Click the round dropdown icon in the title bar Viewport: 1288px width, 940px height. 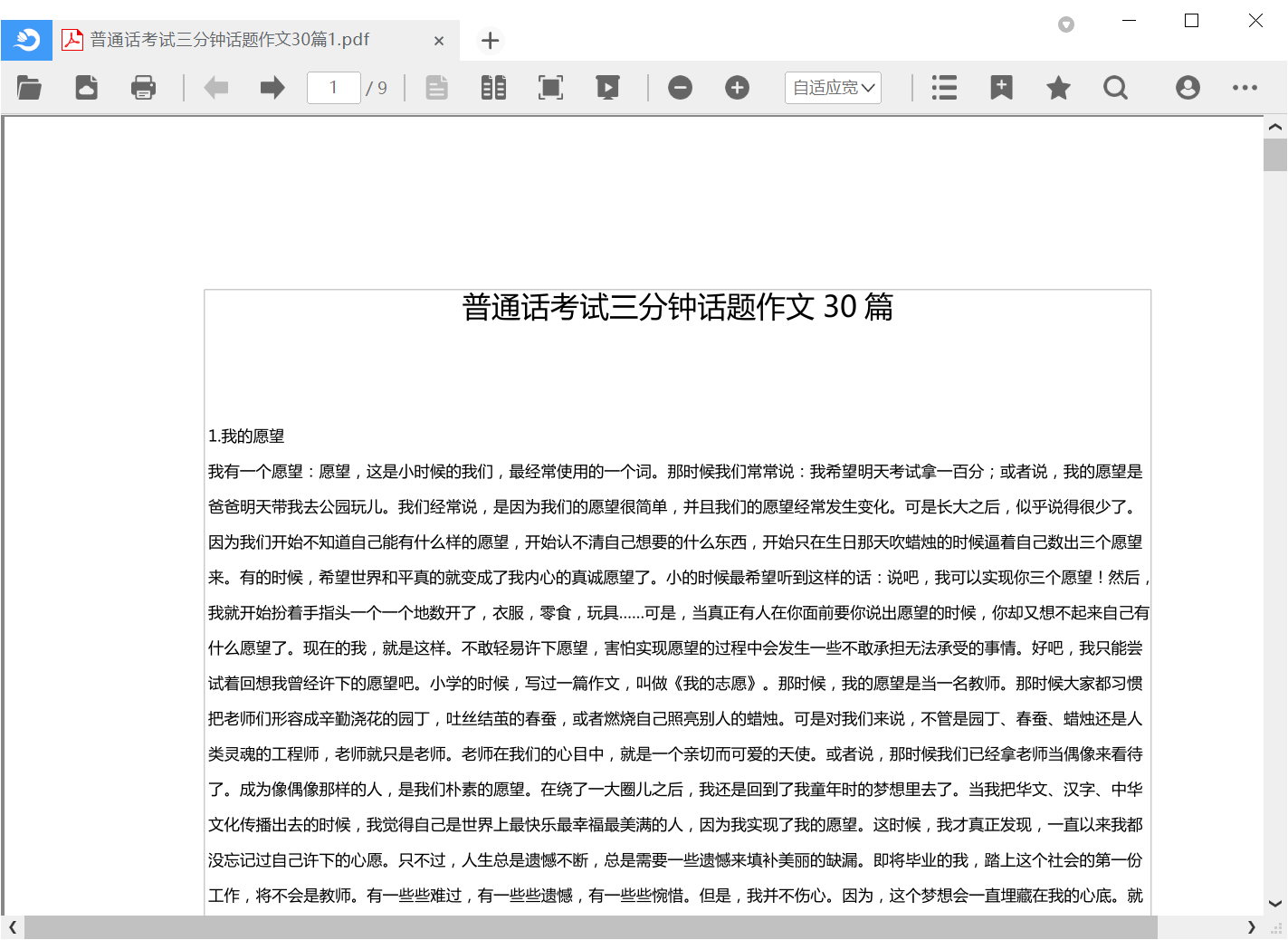pos(1066,24)
